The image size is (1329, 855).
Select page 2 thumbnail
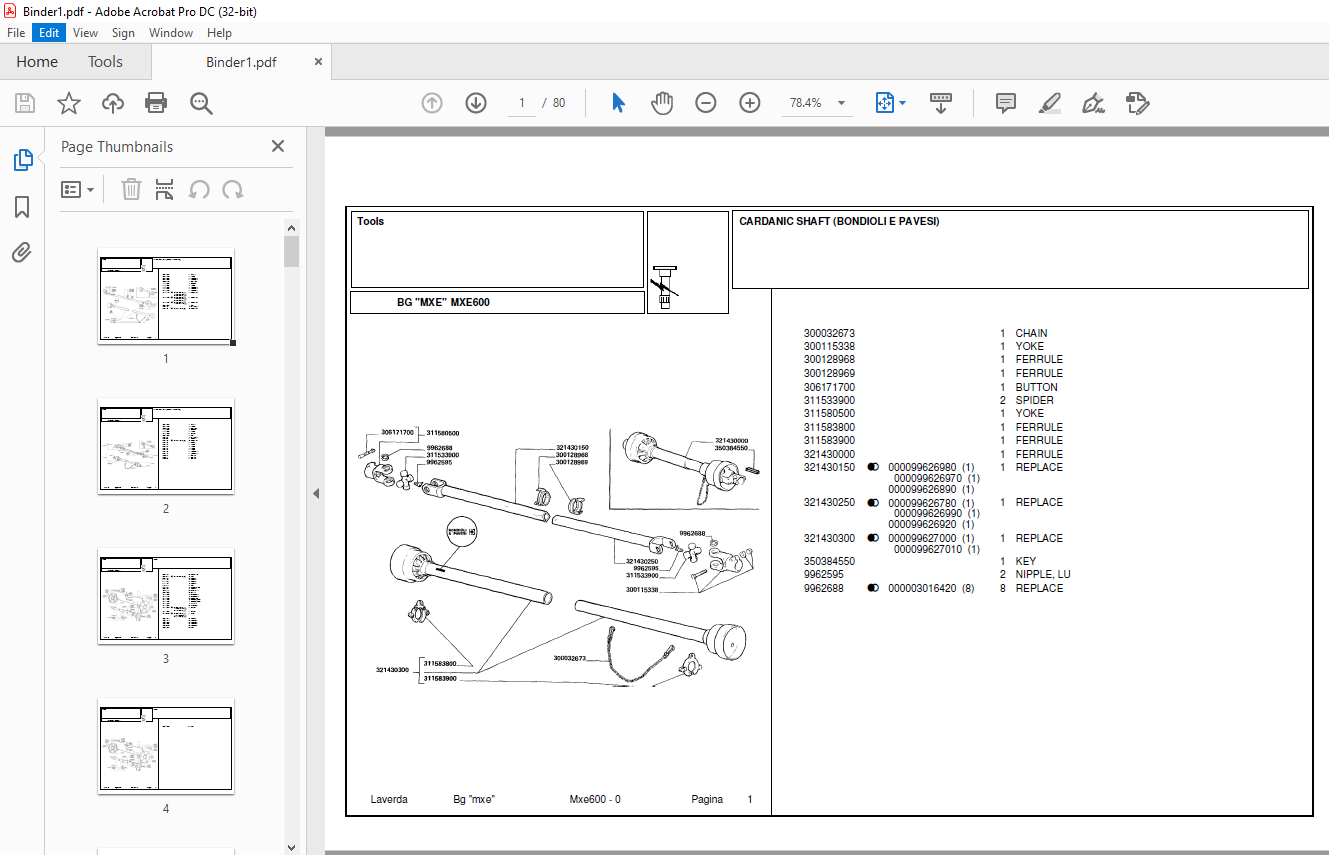[166, 446]
